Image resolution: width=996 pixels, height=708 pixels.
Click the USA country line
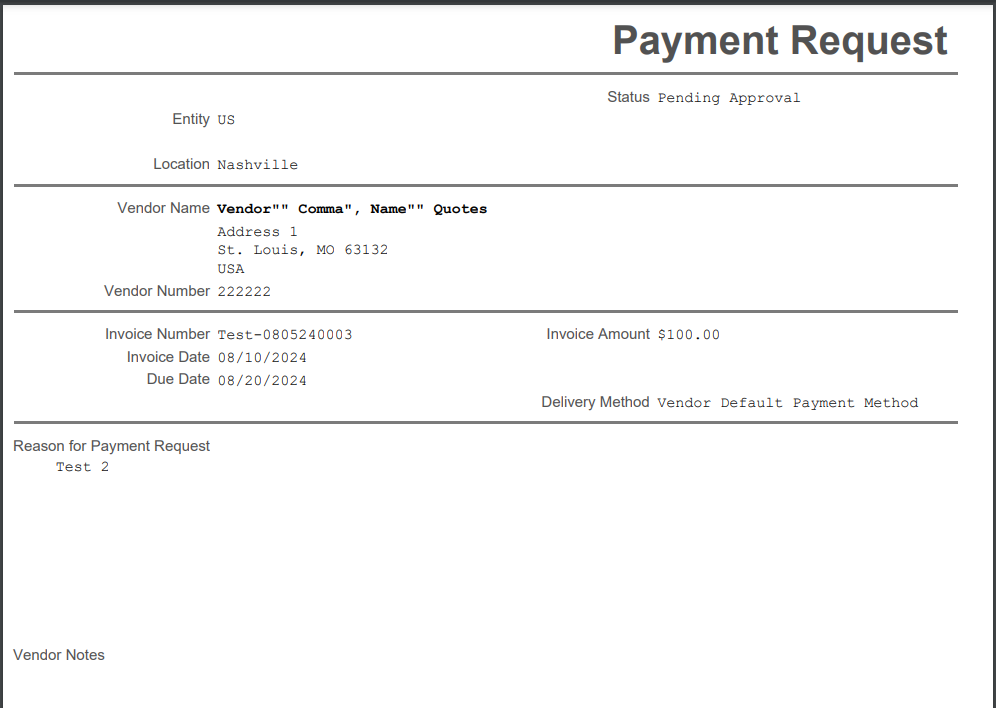click(230, 269)
